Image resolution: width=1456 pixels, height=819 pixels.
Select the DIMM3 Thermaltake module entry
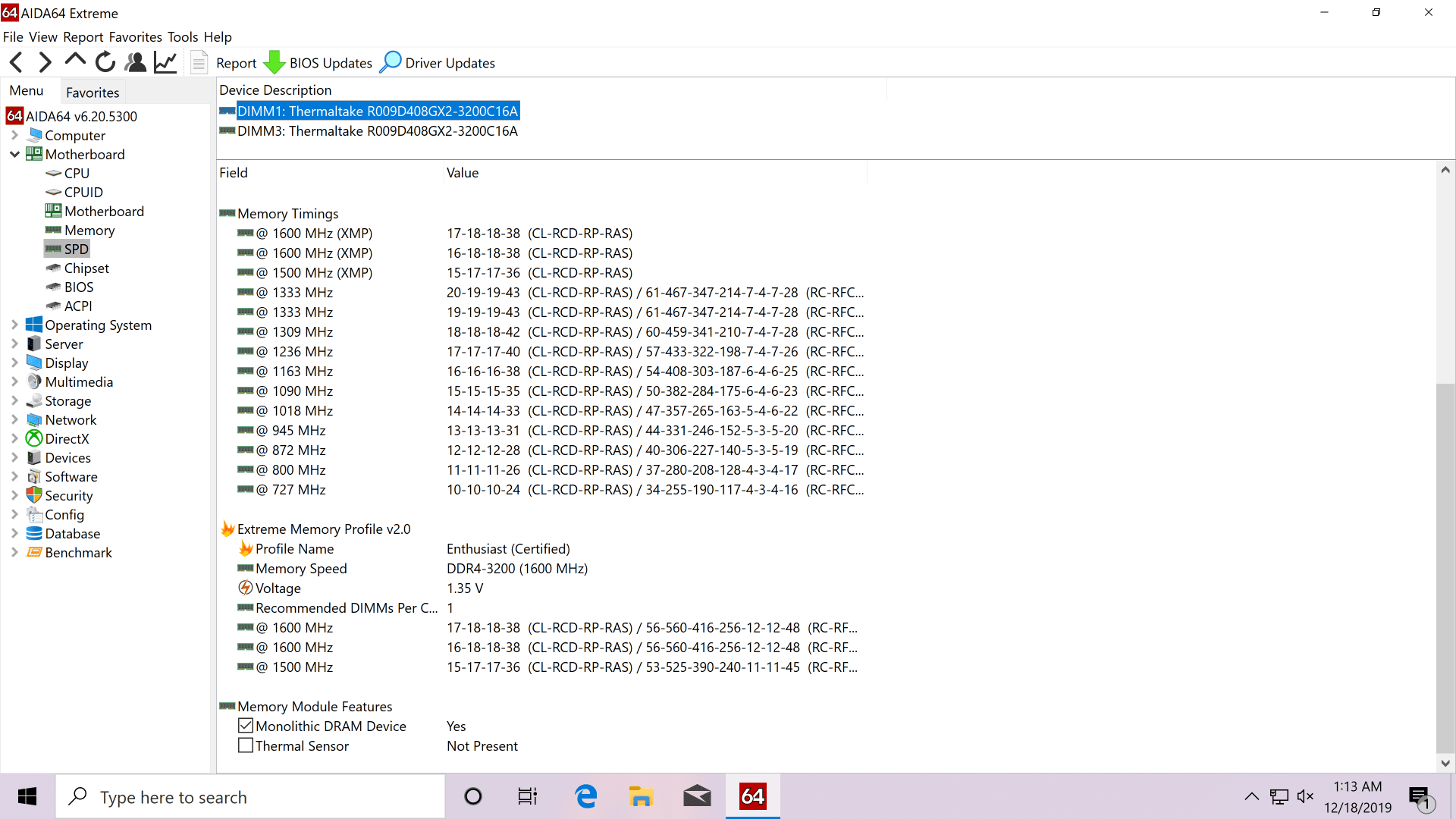tap(378, 131)
